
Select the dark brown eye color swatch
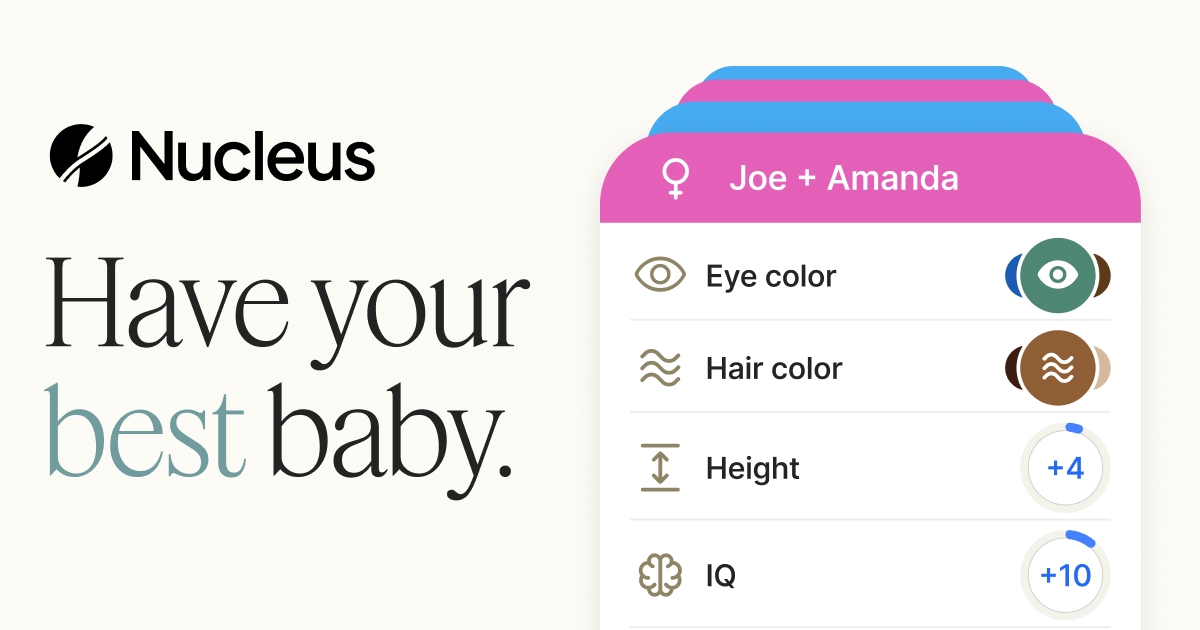point(1104,275)
